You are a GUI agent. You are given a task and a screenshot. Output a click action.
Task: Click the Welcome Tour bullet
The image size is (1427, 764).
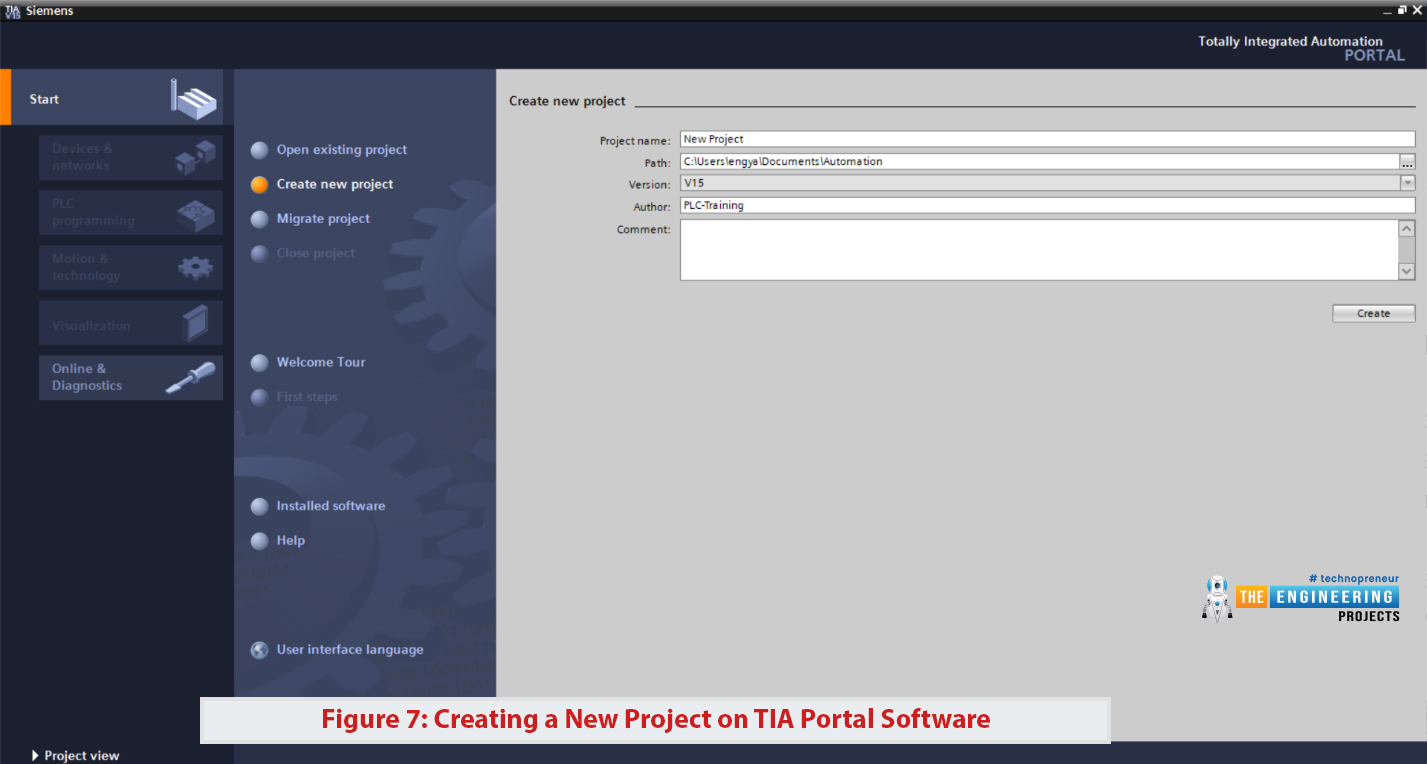(x=260, y=363)
